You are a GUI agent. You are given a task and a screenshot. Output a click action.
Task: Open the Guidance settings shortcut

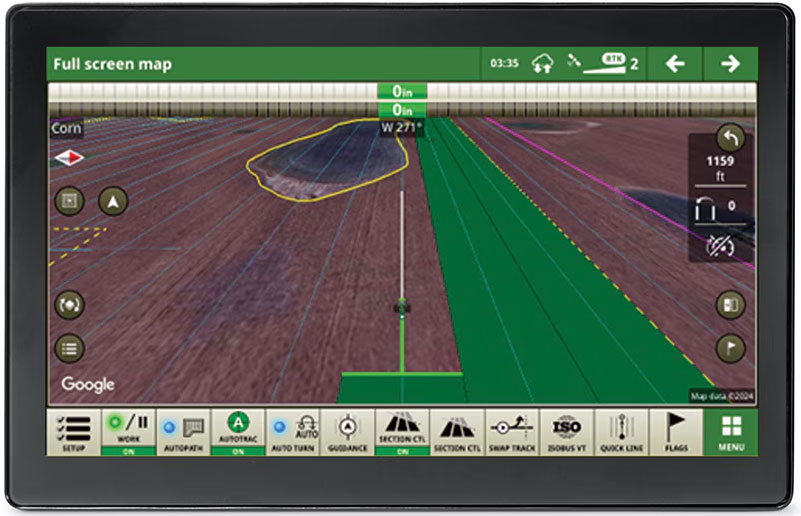[x=349, y=433]
